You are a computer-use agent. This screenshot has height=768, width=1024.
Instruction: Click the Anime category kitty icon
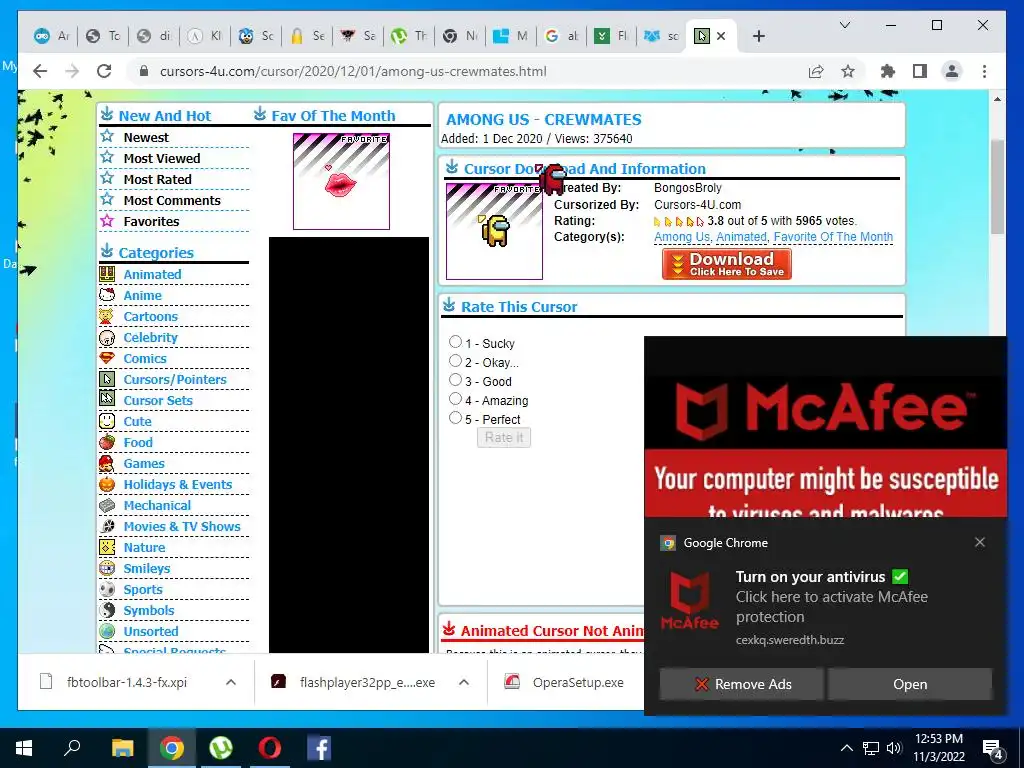(x=107, y=295)
